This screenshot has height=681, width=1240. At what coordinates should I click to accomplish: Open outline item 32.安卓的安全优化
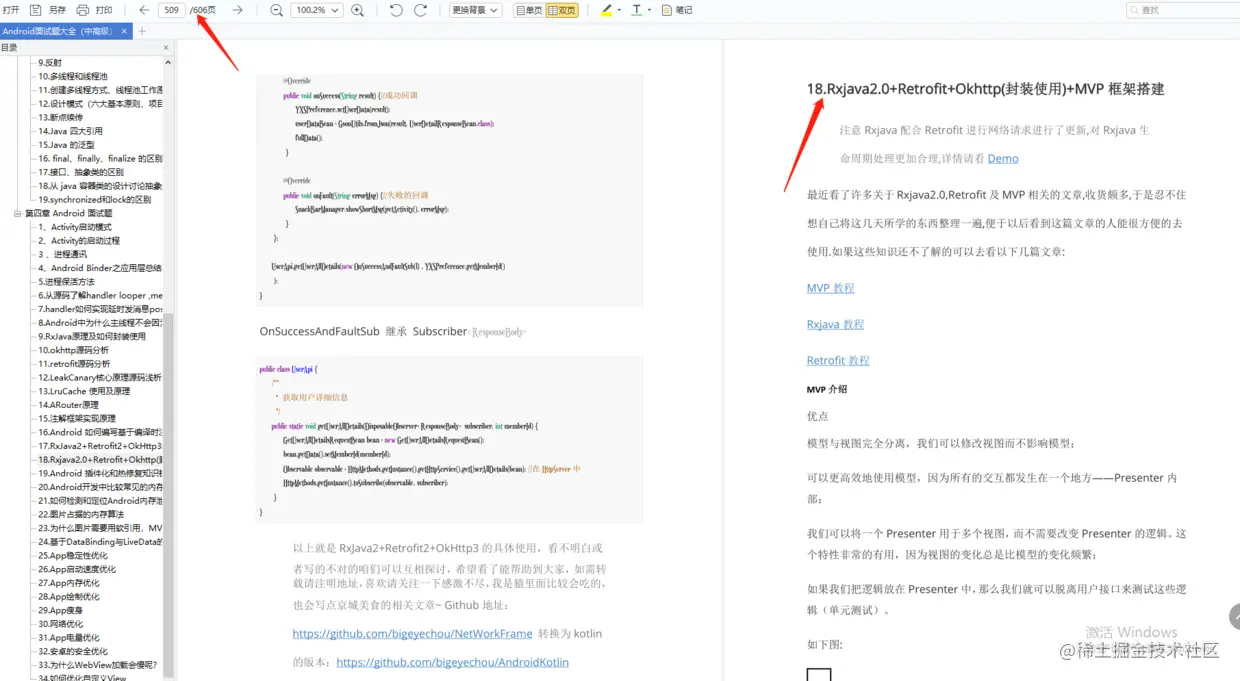pos(73,651)
